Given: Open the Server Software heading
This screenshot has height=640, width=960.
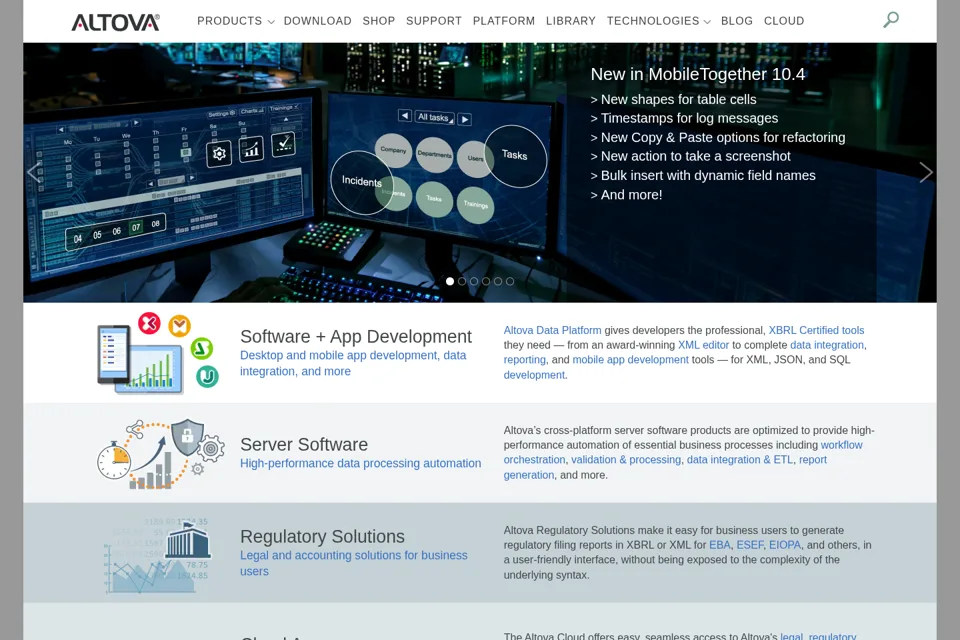Looking at the screenshot, I should pos(304,444).
